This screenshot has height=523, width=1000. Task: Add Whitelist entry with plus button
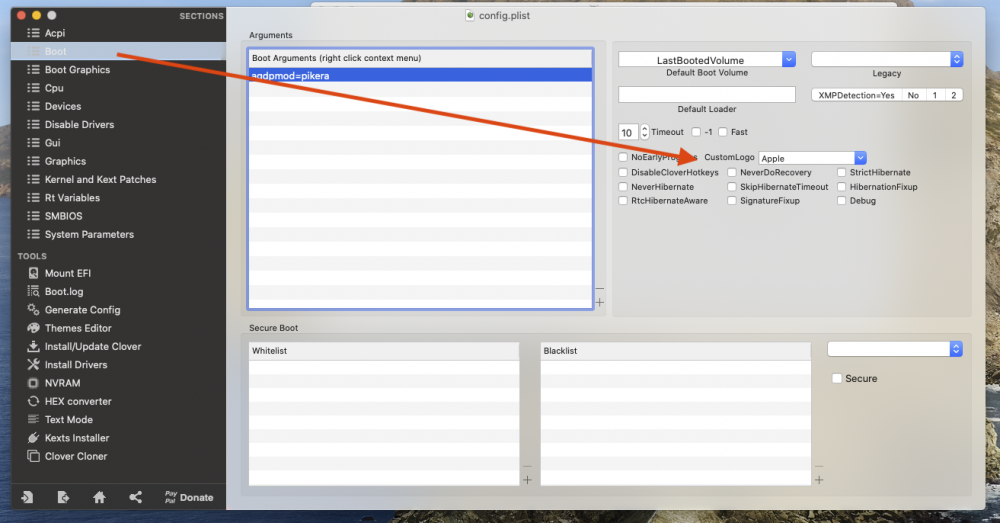(527, 480)
